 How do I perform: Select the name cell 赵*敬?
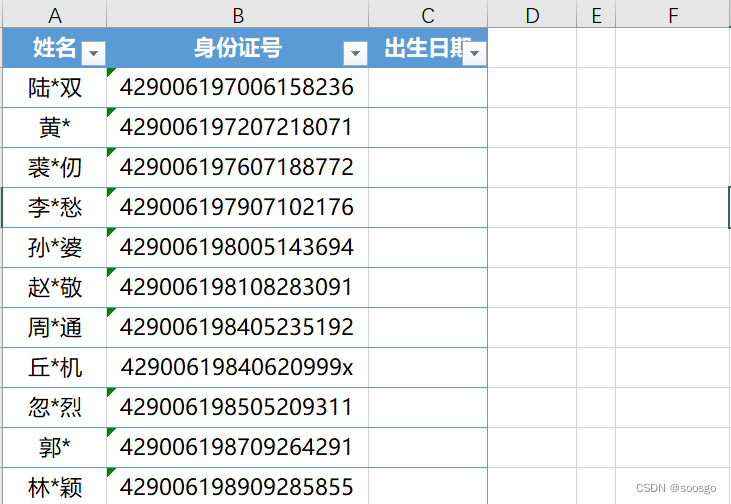pos(55,288)
